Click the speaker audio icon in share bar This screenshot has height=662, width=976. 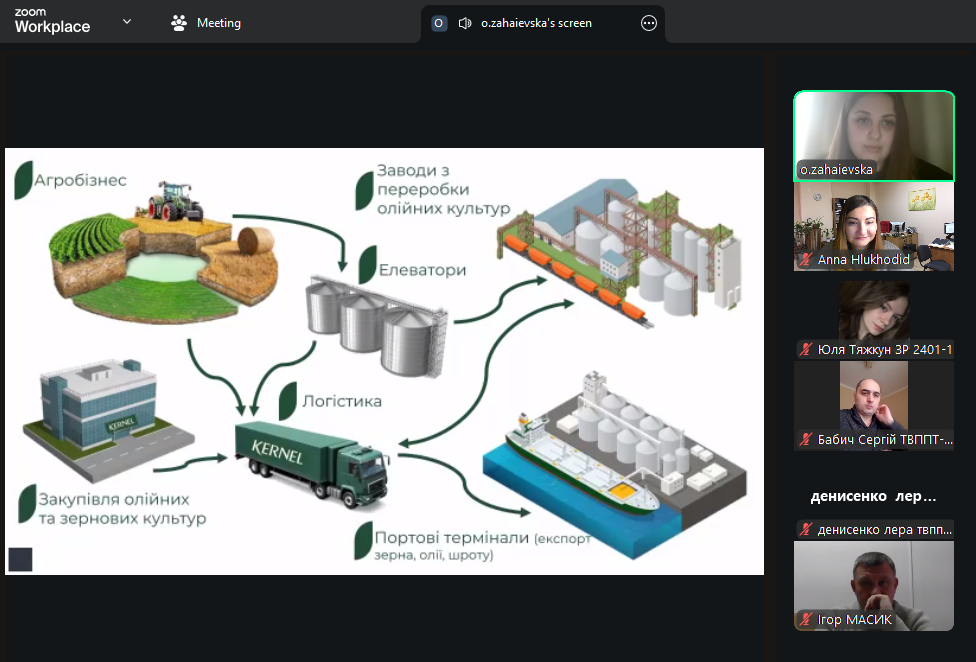(465, 23)
